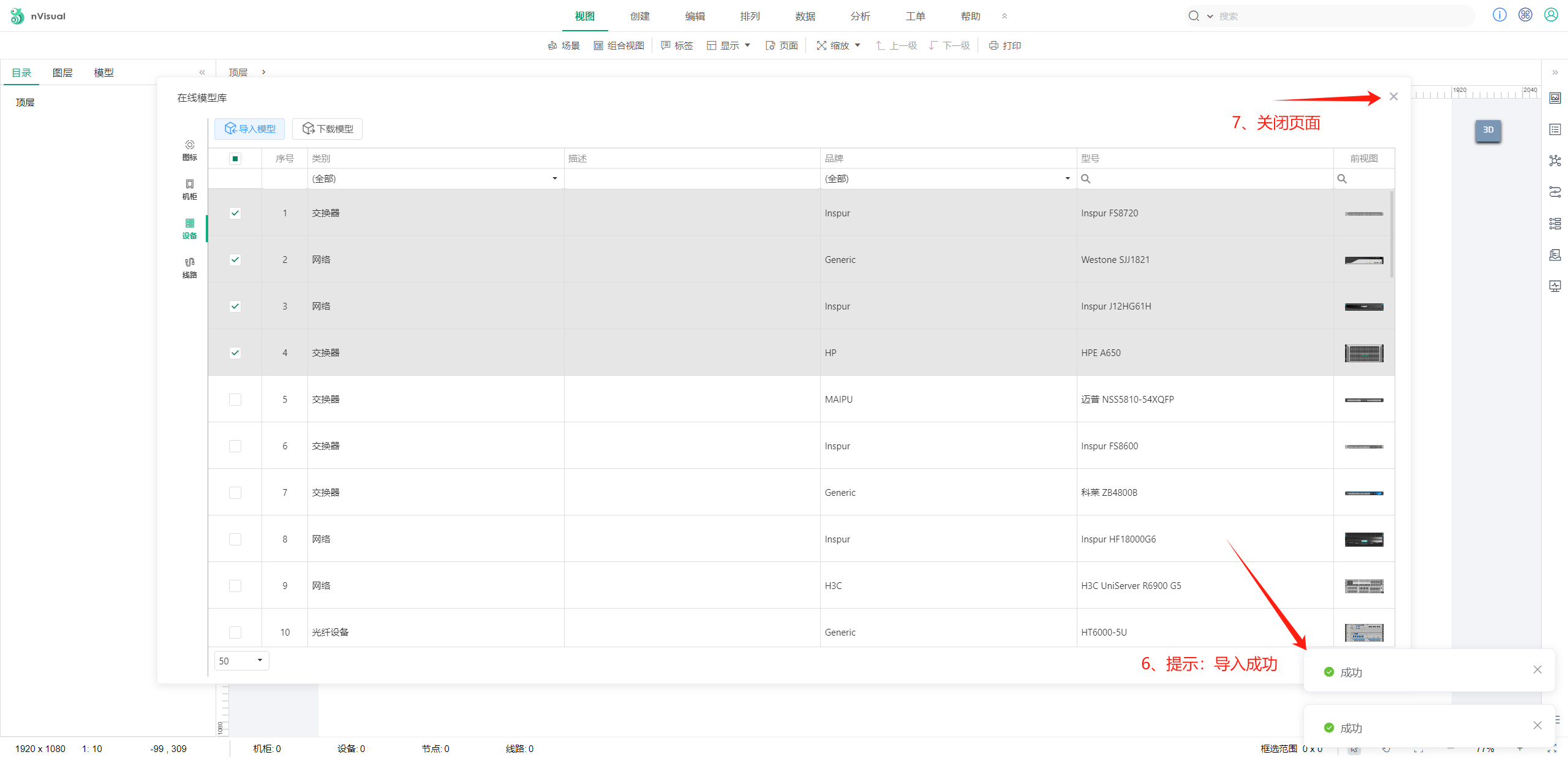
Task: Open the 场景 scene toolbar item
Action: pos(563,45)
